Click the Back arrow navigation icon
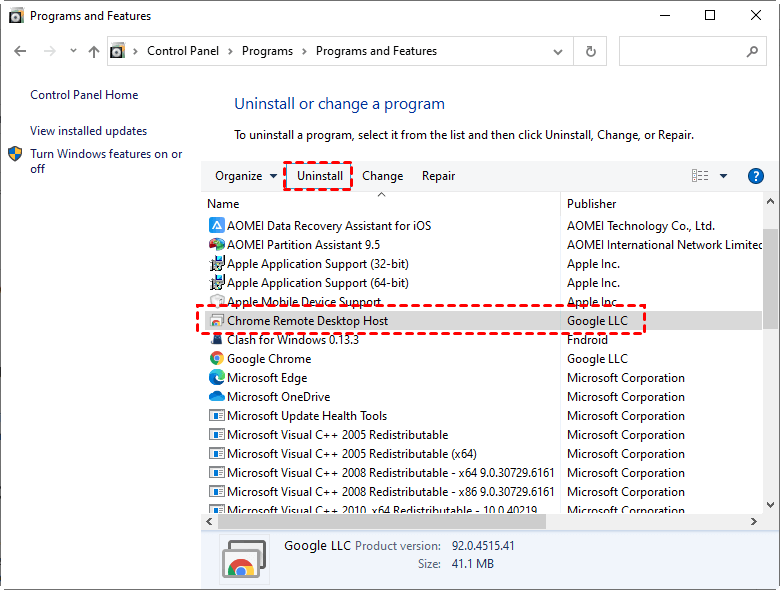Viewport: 780px width, 590px height. 20,51
